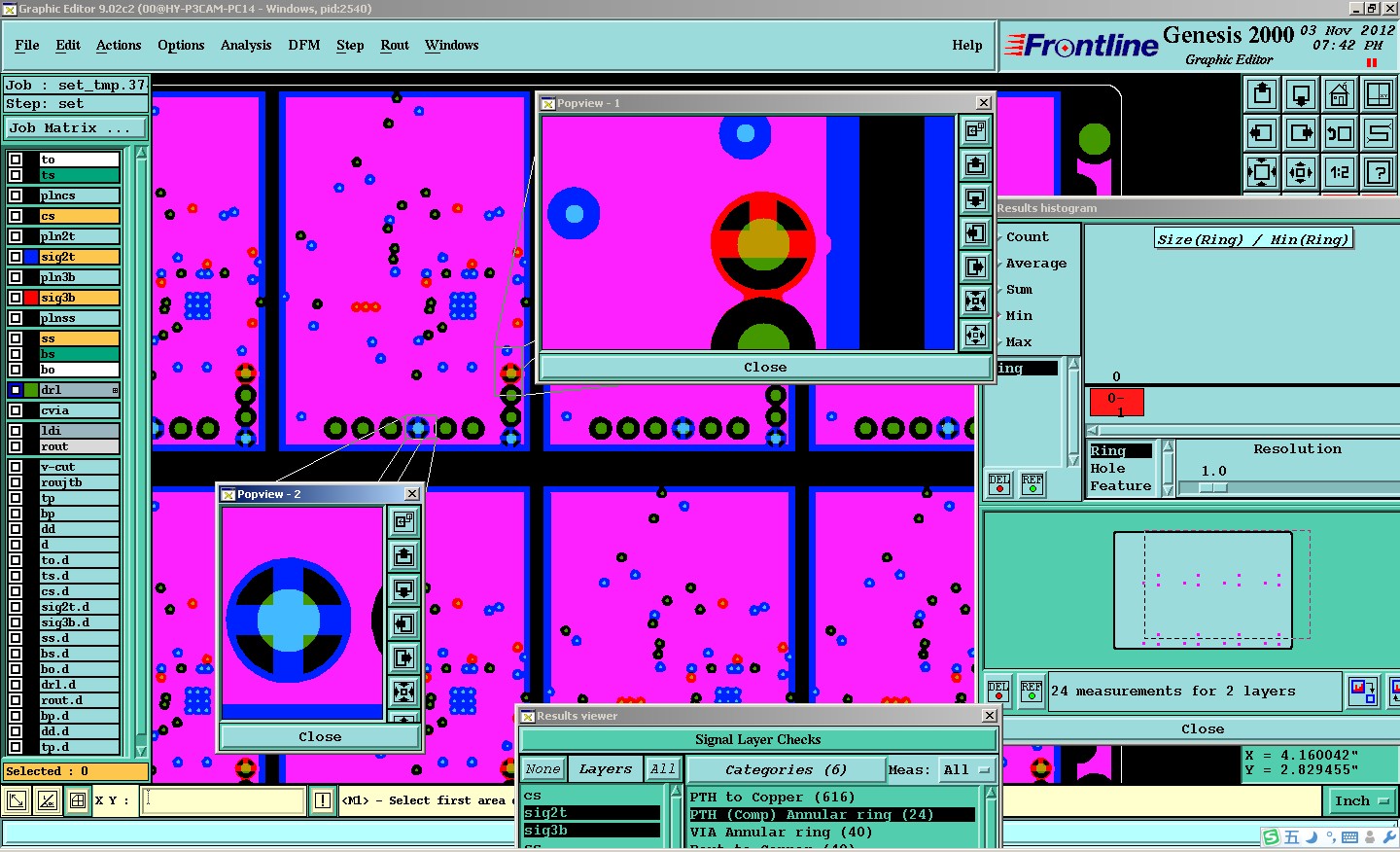Viewport: 1400px width, 852px height.
Task: Open the Analysis menu
Action: click(x=246, y=45)
